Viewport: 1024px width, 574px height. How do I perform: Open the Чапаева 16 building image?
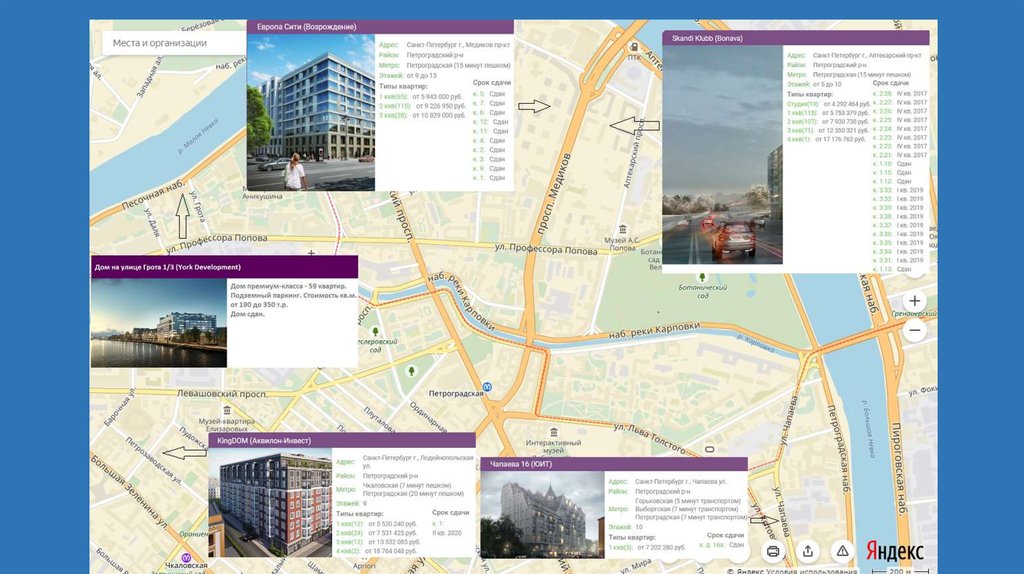(x=542, y=515)
